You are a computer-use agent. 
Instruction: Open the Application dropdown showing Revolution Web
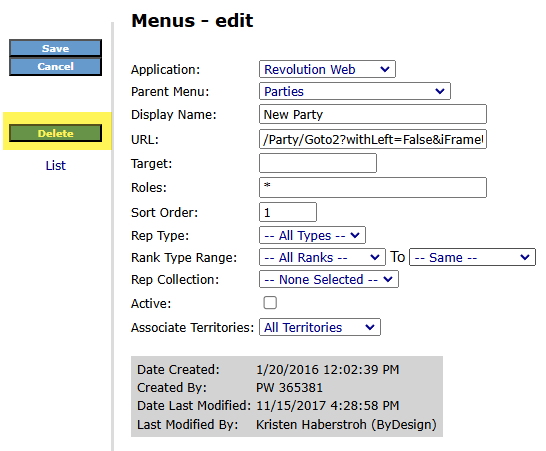point(327,69)
